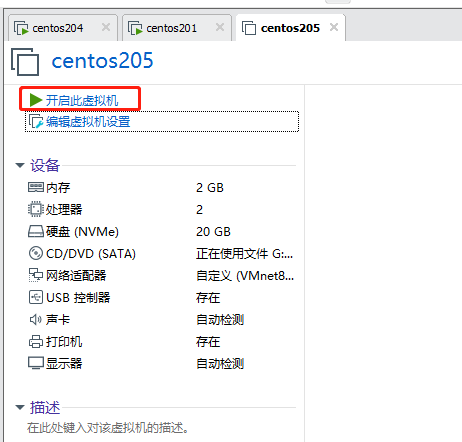Switch to the centos204 tab

click(63, 28)
